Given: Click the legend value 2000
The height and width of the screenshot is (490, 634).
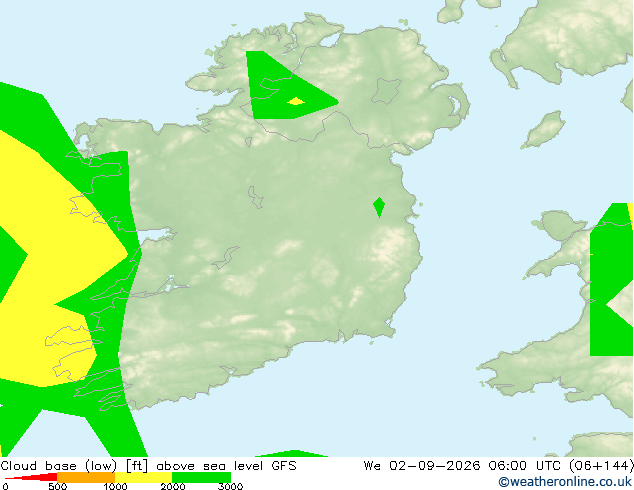Looking at the screenshot, I should coord(173,486).
